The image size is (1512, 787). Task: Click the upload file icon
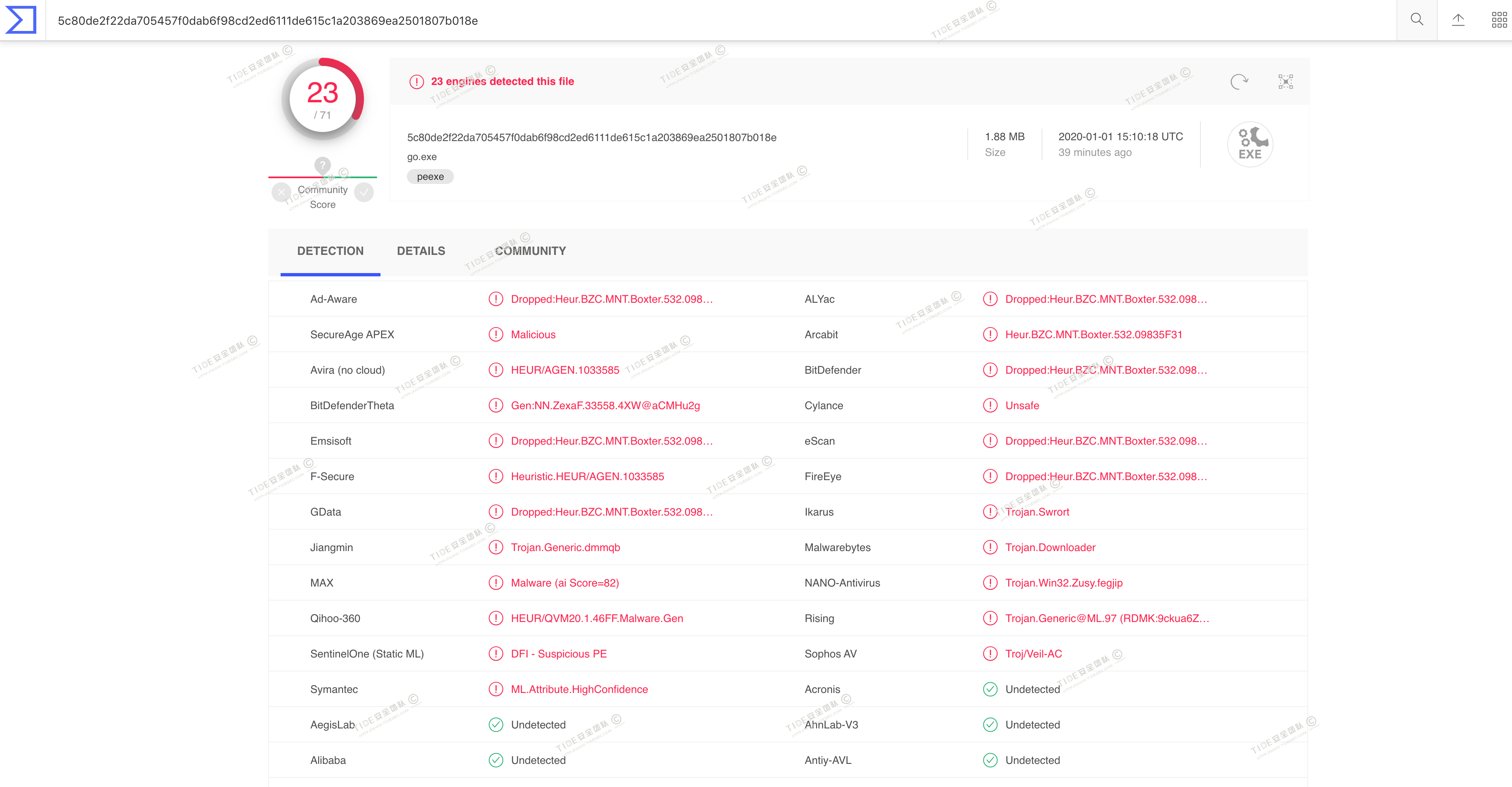1458,20
